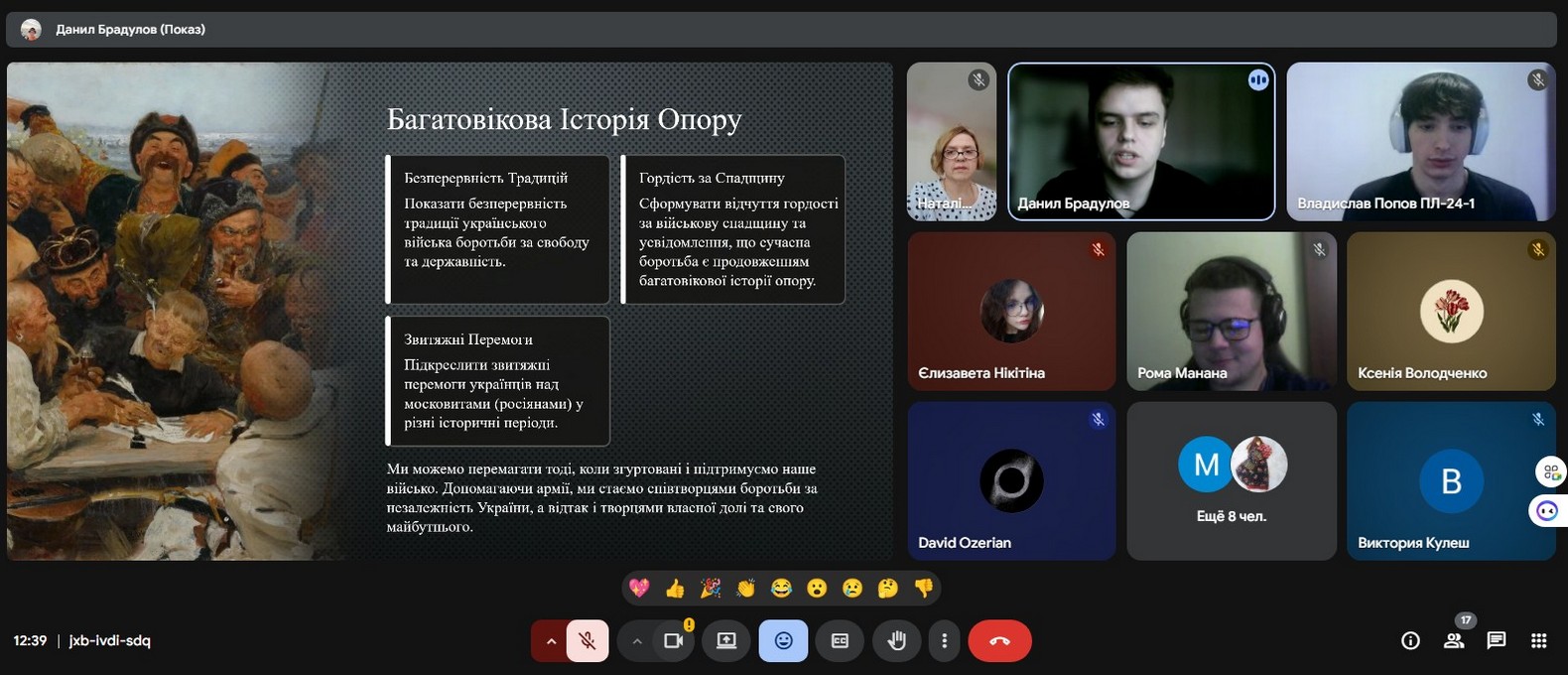Unmute the microphone
1568x675 pixels.
point(588,641)
